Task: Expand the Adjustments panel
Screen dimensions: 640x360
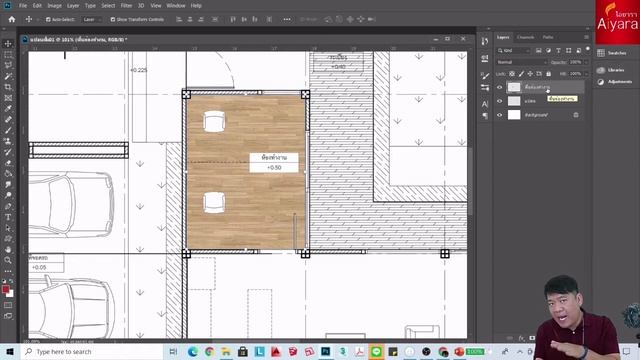Action: point(615,82)
